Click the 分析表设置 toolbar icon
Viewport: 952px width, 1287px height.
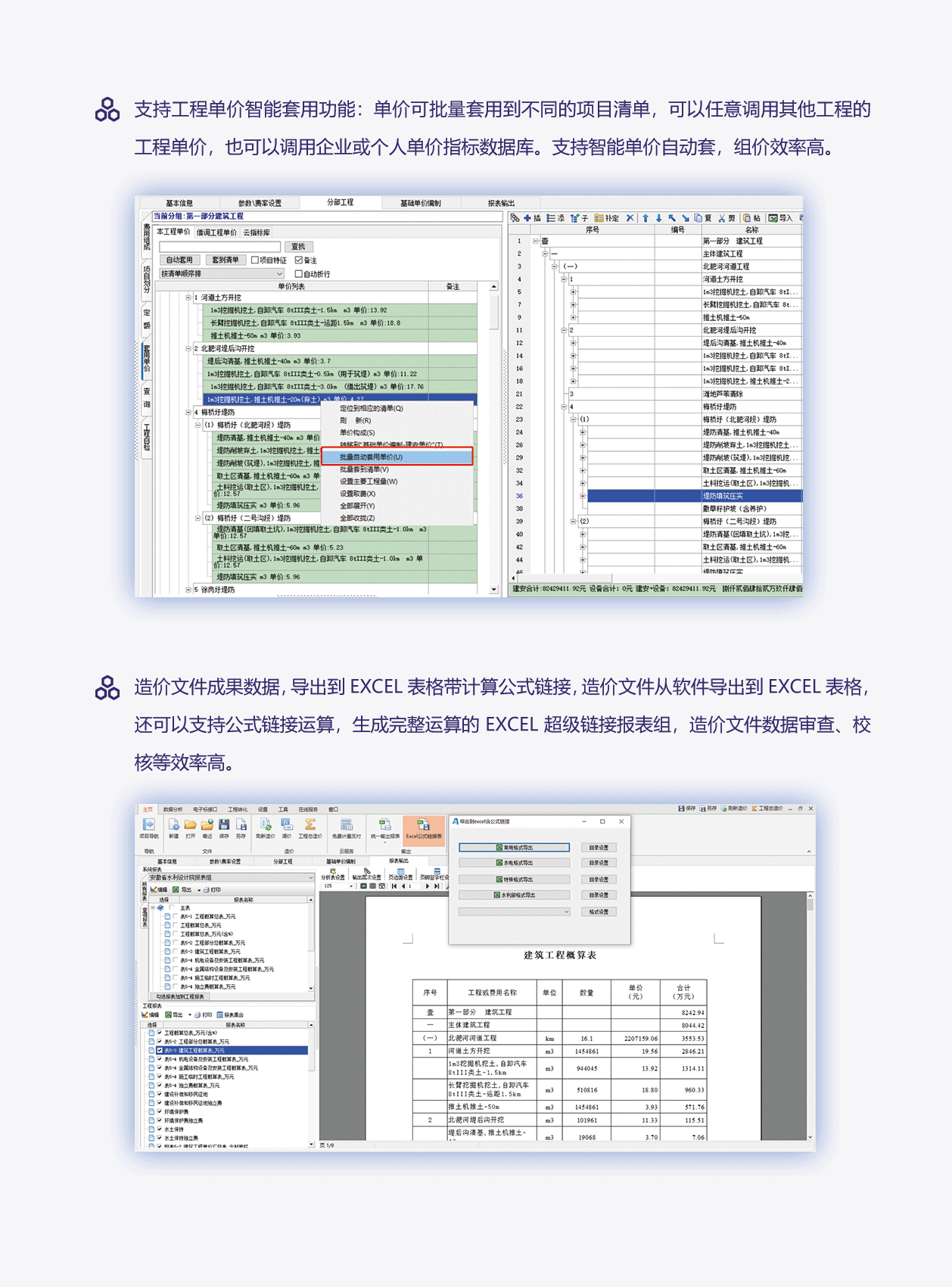tap(333, 871)
